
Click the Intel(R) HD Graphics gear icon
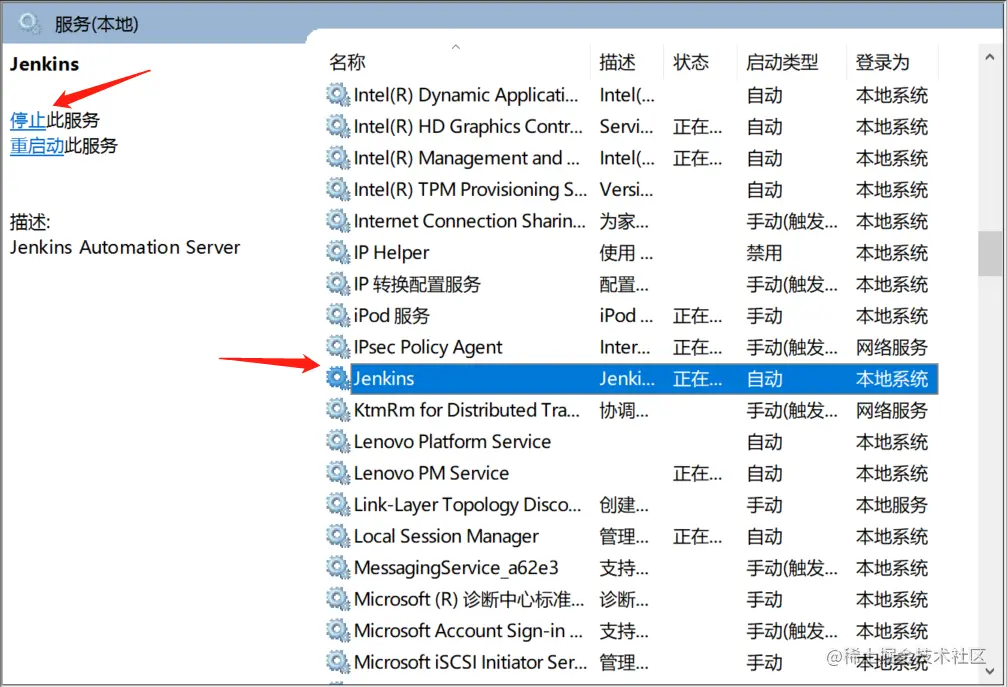[338, 126]
